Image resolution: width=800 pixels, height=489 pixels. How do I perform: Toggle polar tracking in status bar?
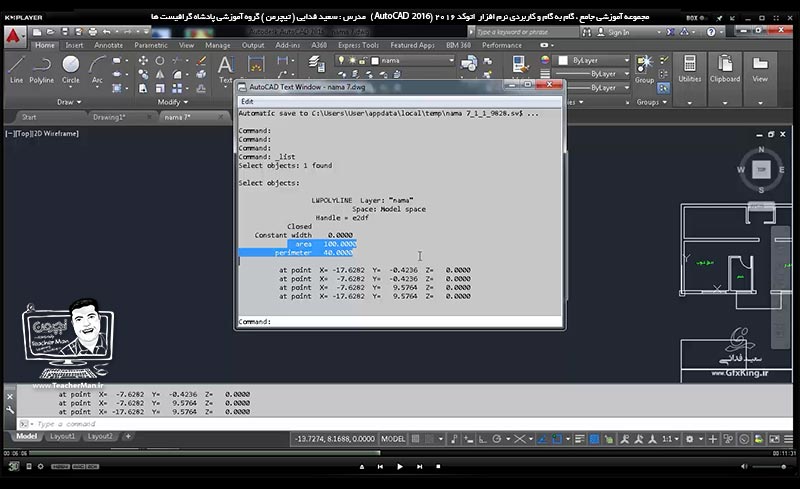496,439
